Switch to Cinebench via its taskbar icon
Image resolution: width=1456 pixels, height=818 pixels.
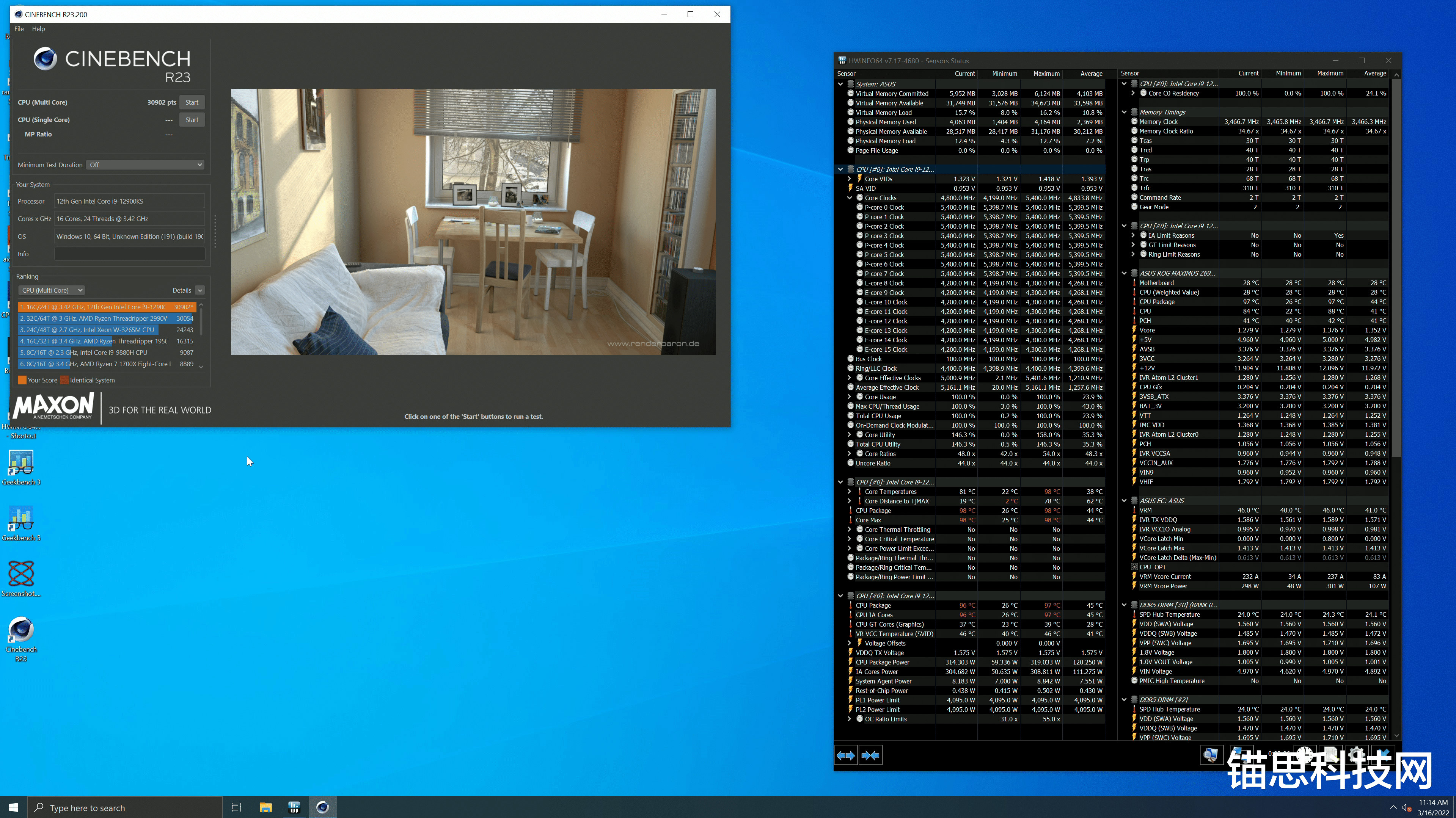tap(323, 807)
